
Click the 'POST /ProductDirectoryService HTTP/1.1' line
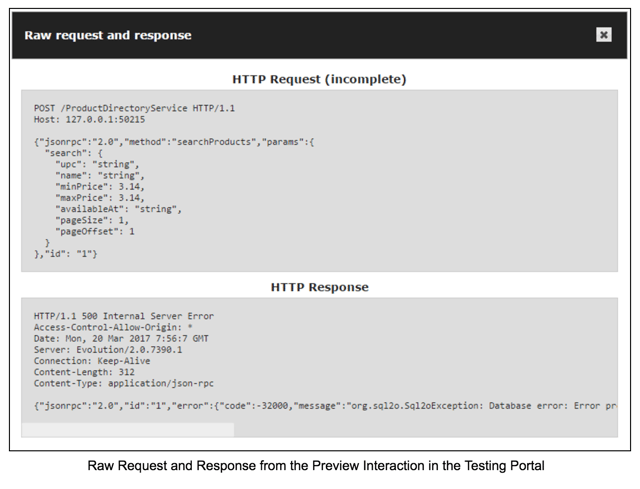click(x=134, y=108)
